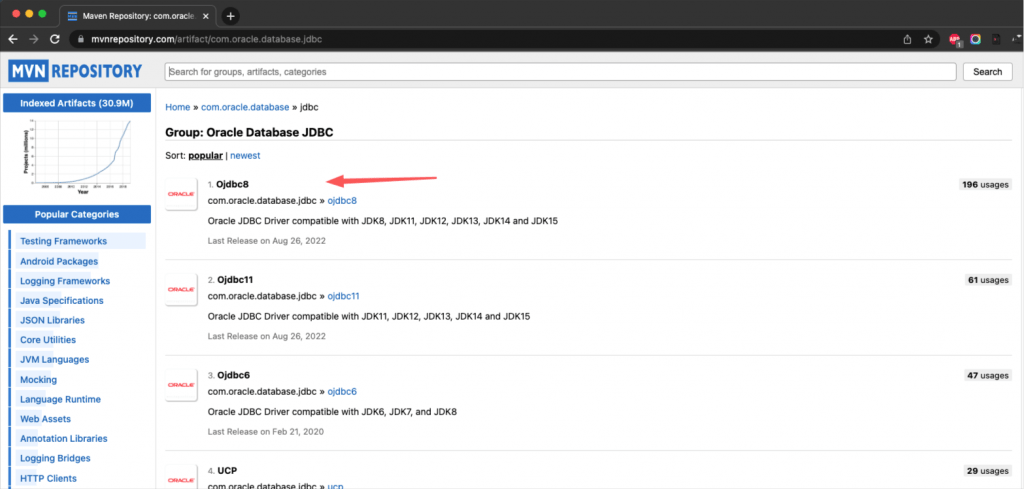Click the 'Group: Oracle Database JDBC' heading
Image resolution: width=1024 pixels, height=489 pixels.
pos(249,133)
